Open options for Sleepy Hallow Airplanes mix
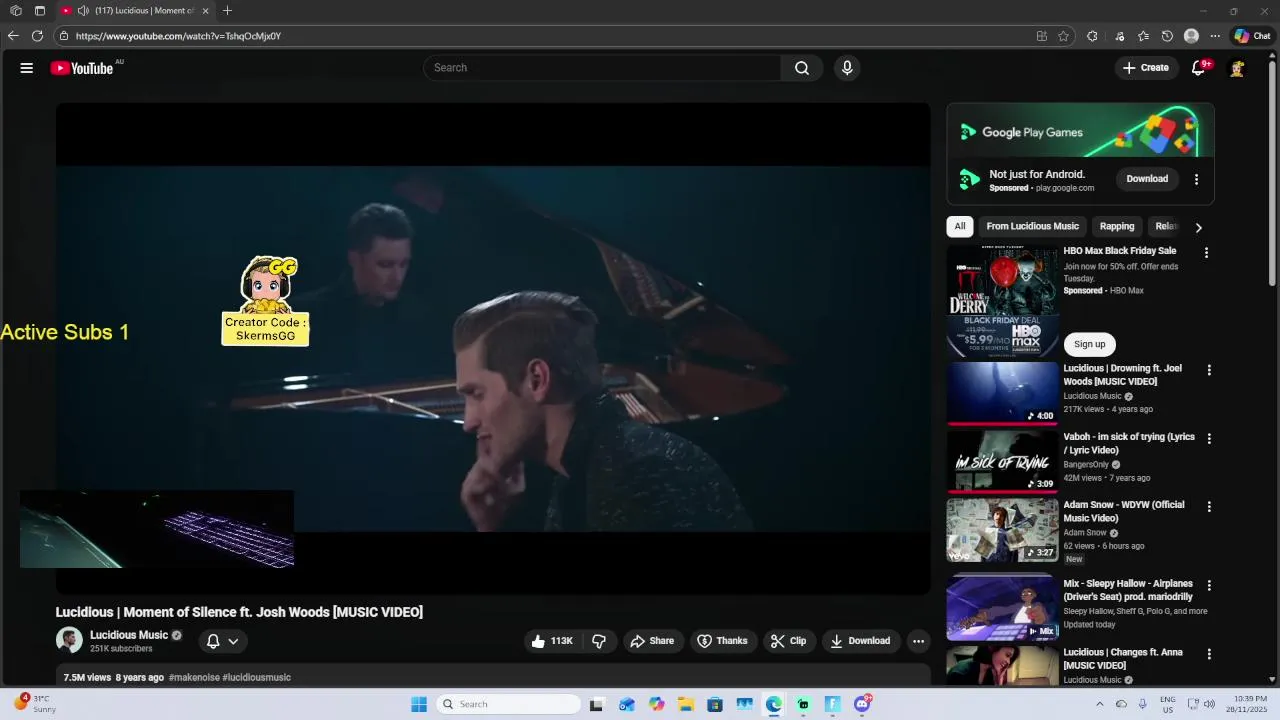The image size is (1280, 720). pos(1209,586)
